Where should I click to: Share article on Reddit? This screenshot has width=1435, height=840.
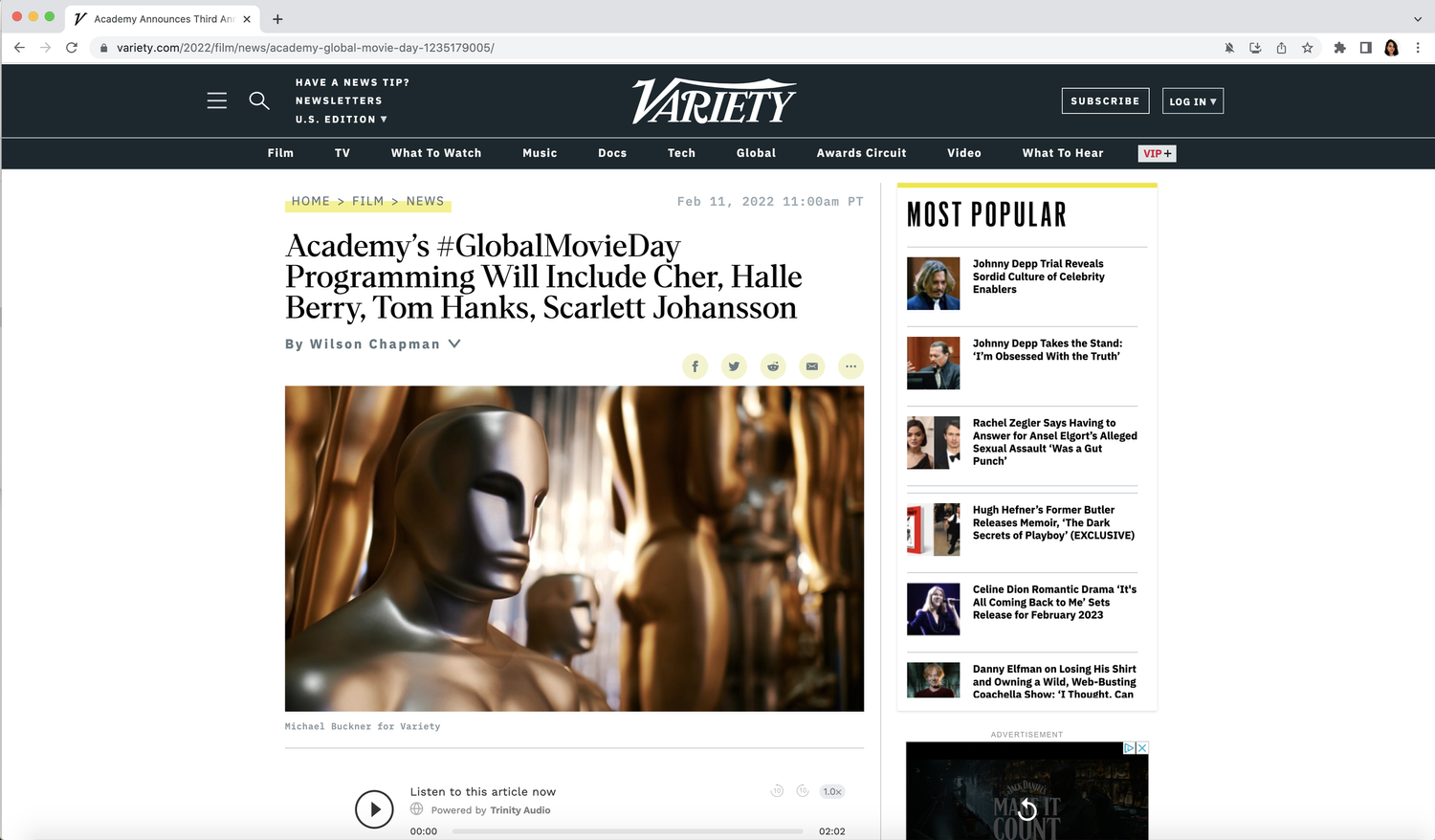(x=773, y=366)
